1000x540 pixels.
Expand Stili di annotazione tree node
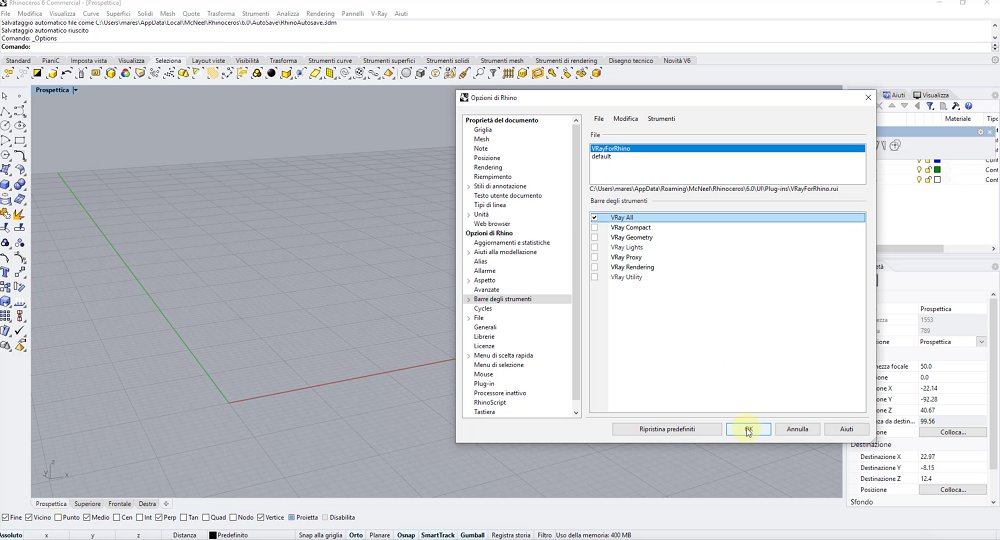coord(469,187)
